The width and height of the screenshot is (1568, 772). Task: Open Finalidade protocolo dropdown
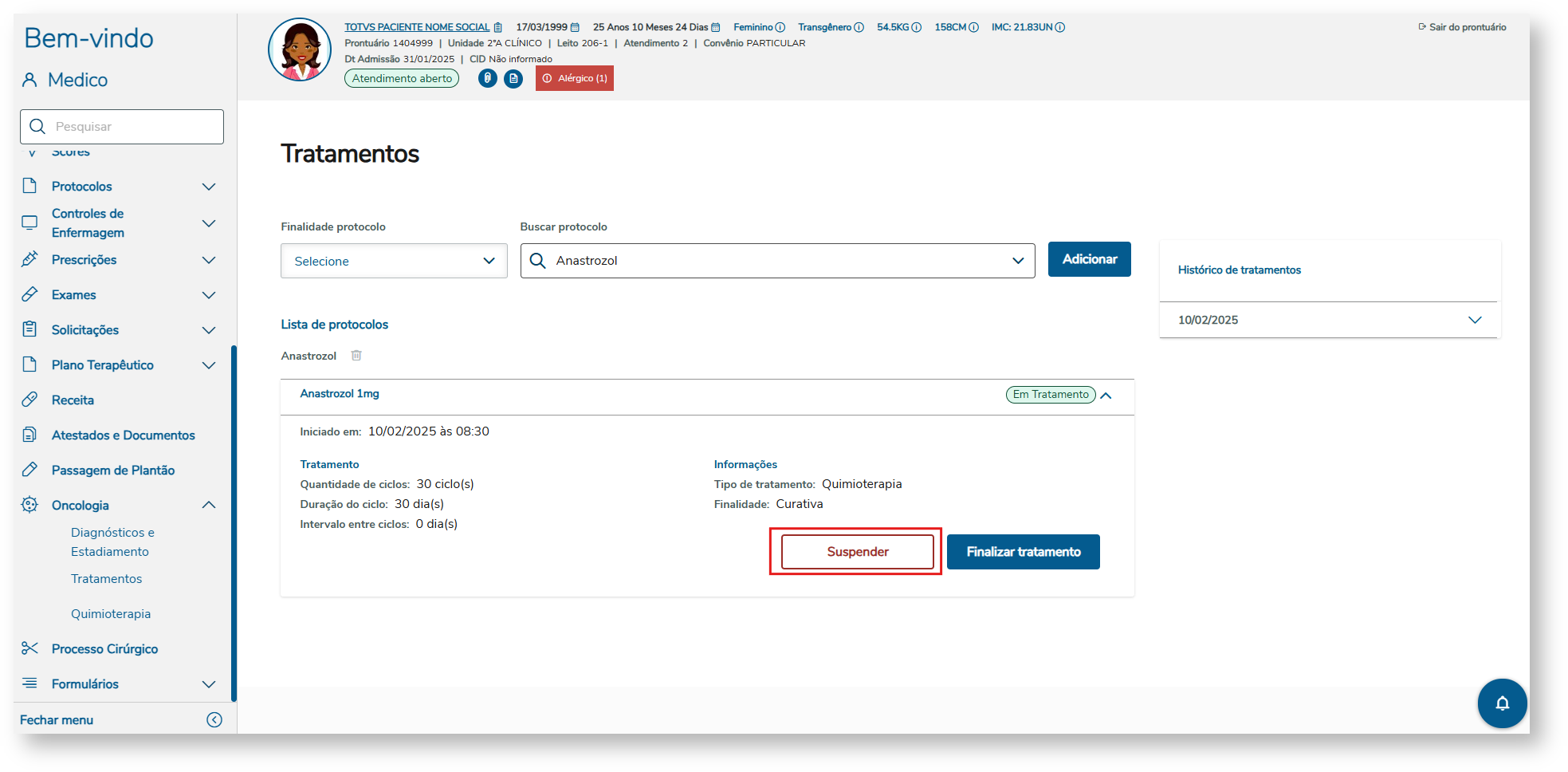394,261
